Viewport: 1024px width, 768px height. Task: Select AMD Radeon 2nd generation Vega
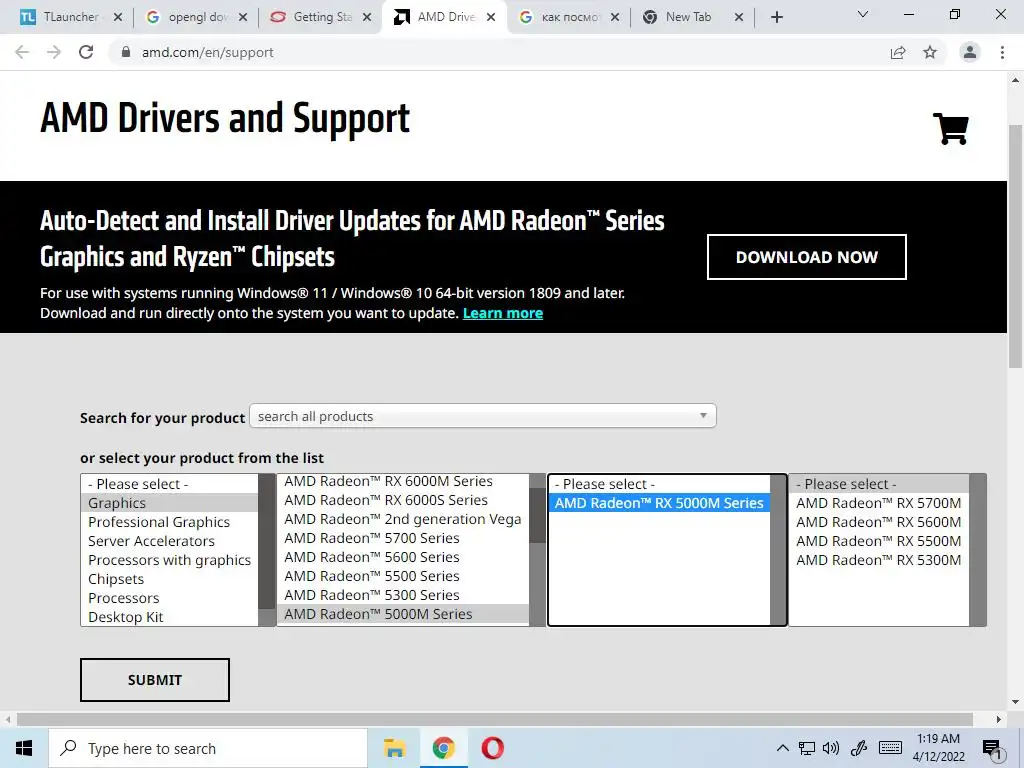(x=403, y=519)
